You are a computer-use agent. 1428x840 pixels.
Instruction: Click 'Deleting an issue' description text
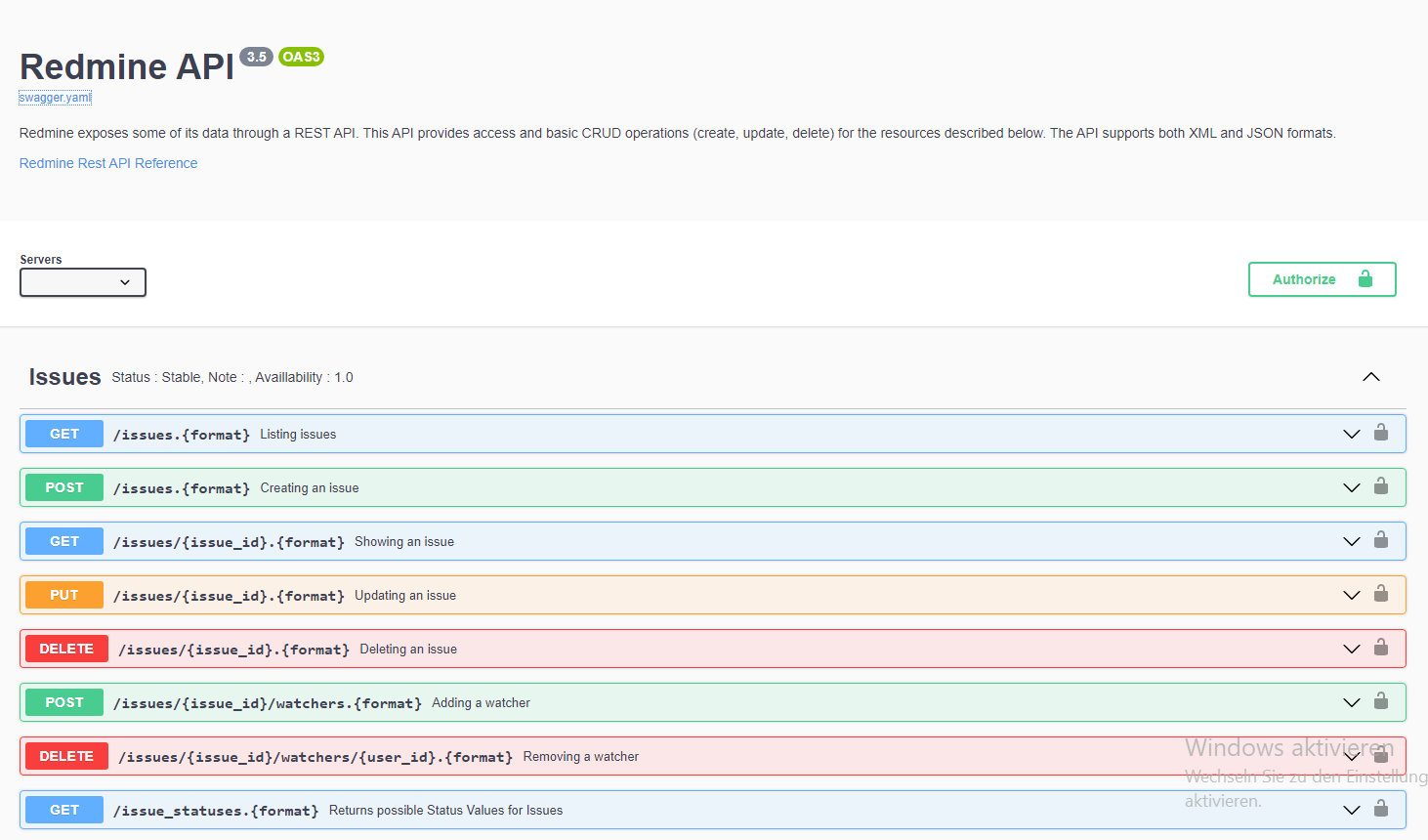[408, 650]
